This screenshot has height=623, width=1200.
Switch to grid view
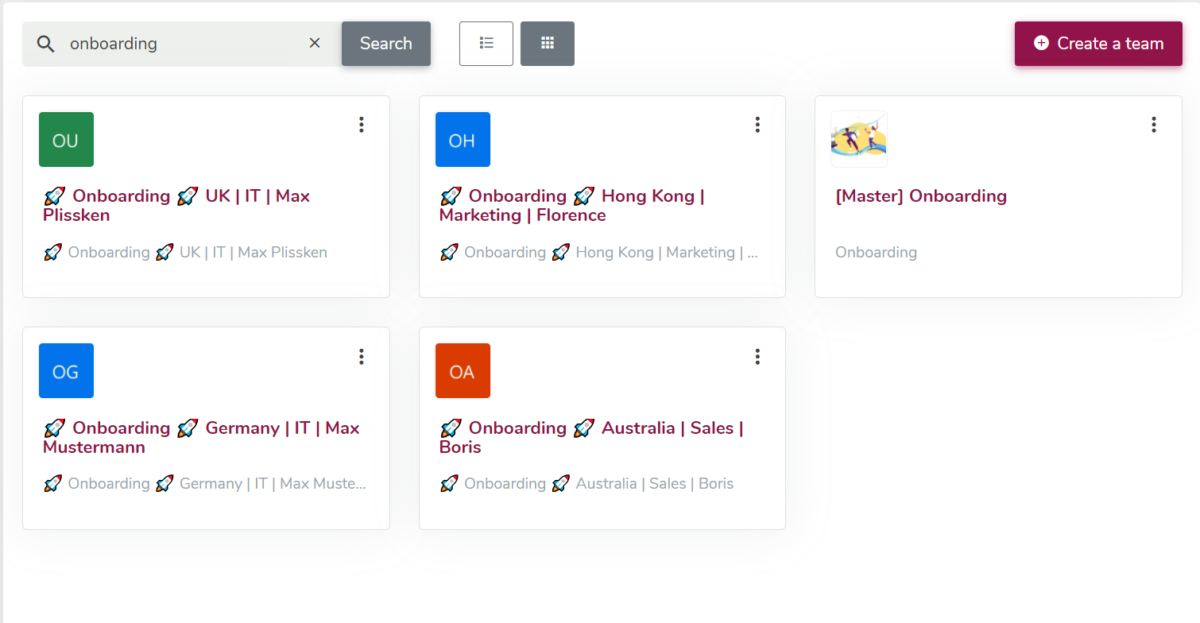pos(547,43)
